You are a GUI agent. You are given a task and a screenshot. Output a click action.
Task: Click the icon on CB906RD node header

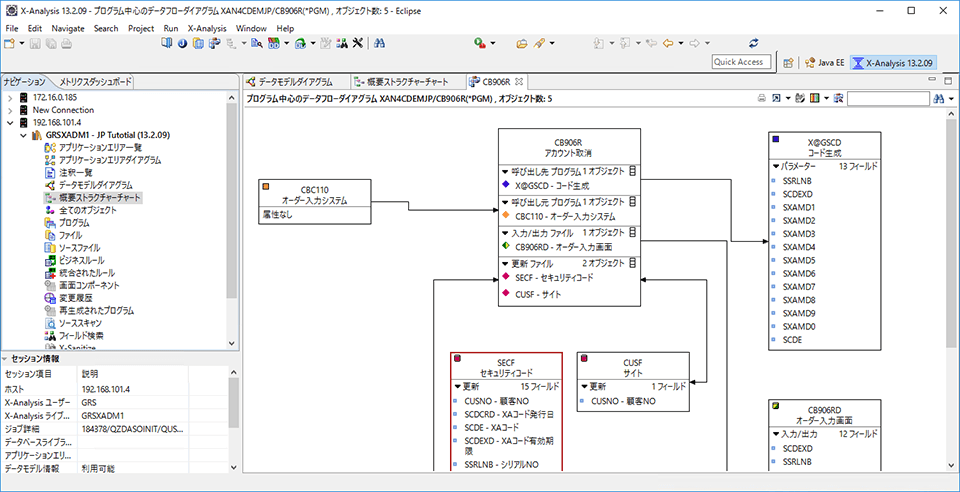click(x=776, y=406)
